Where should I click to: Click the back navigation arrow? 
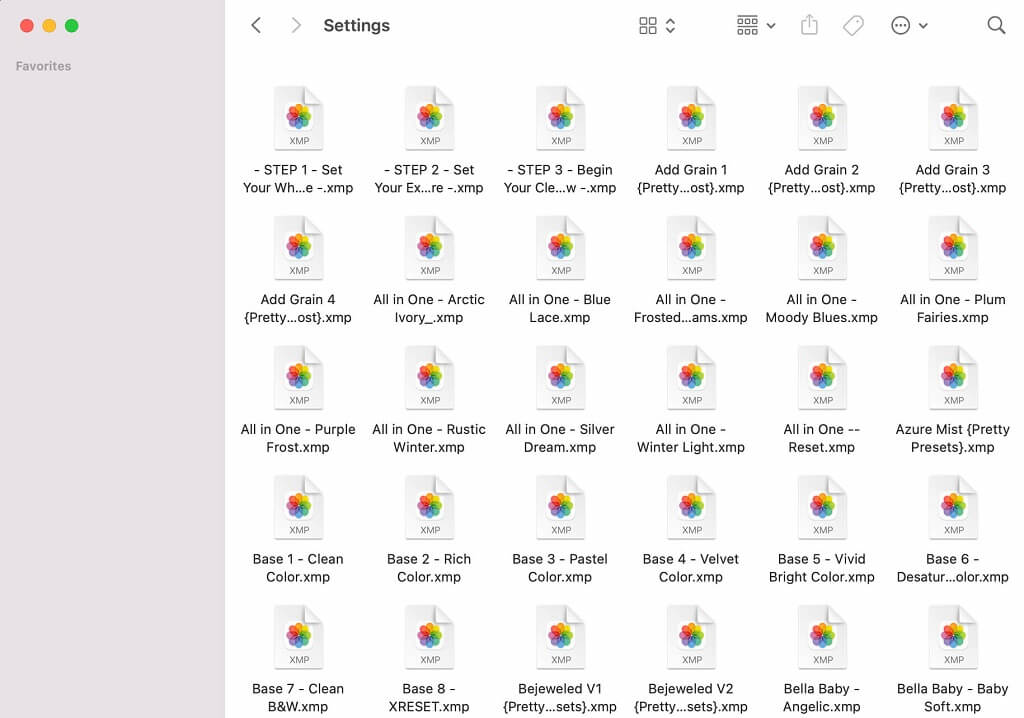[256, 26]
